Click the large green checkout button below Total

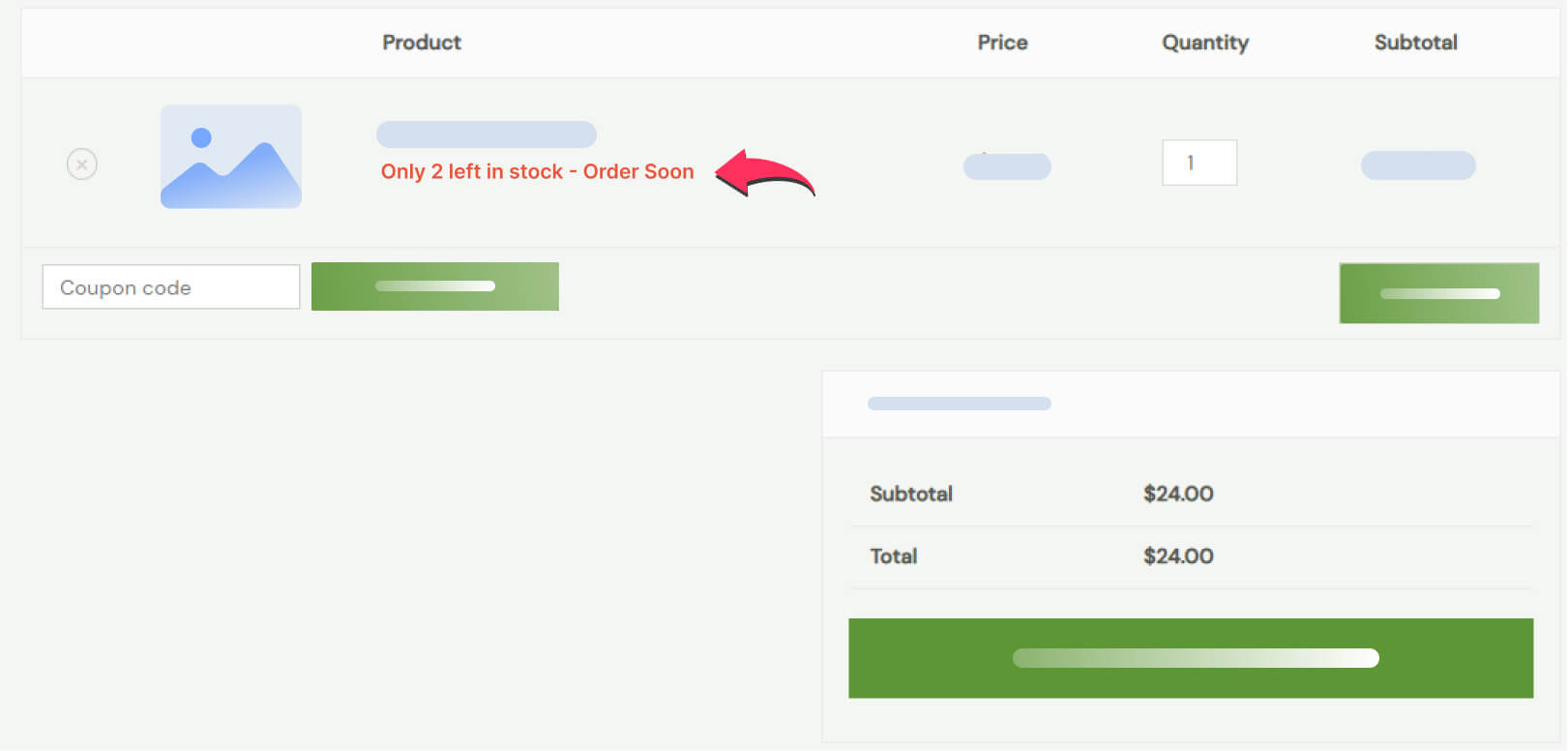tap(1191, 658)
